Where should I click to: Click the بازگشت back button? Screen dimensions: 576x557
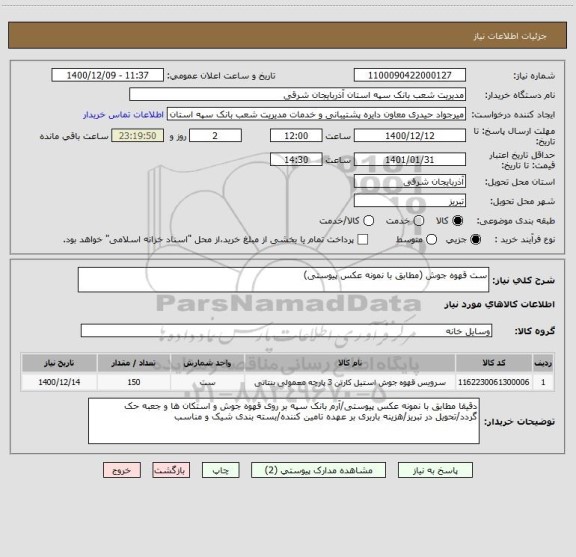pos(171,470)
